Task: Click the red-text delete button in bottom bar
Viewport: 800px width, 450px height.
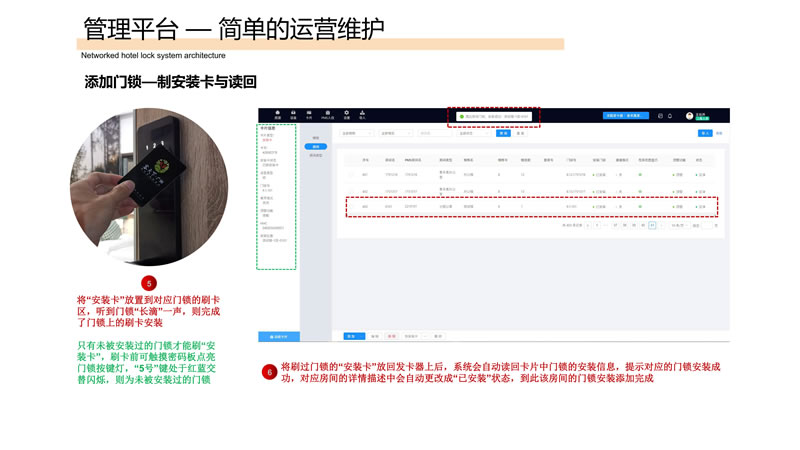Action: pos(391,336)
